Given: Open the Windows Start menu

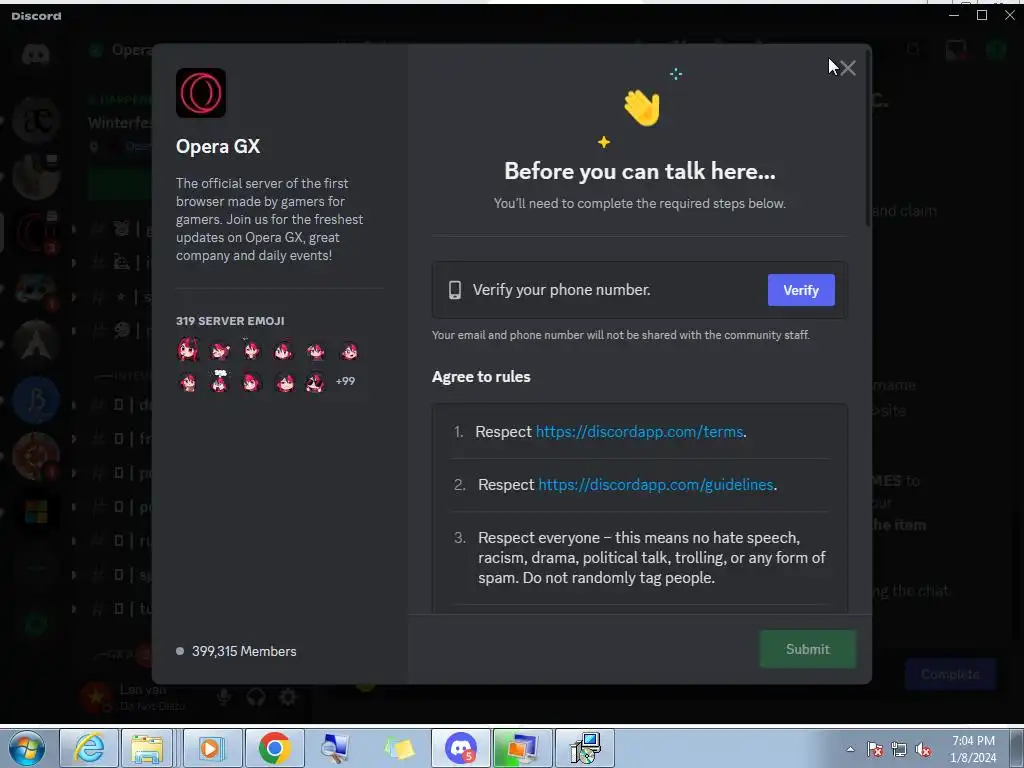Looking at the screenshot, I should coord(26,748).
